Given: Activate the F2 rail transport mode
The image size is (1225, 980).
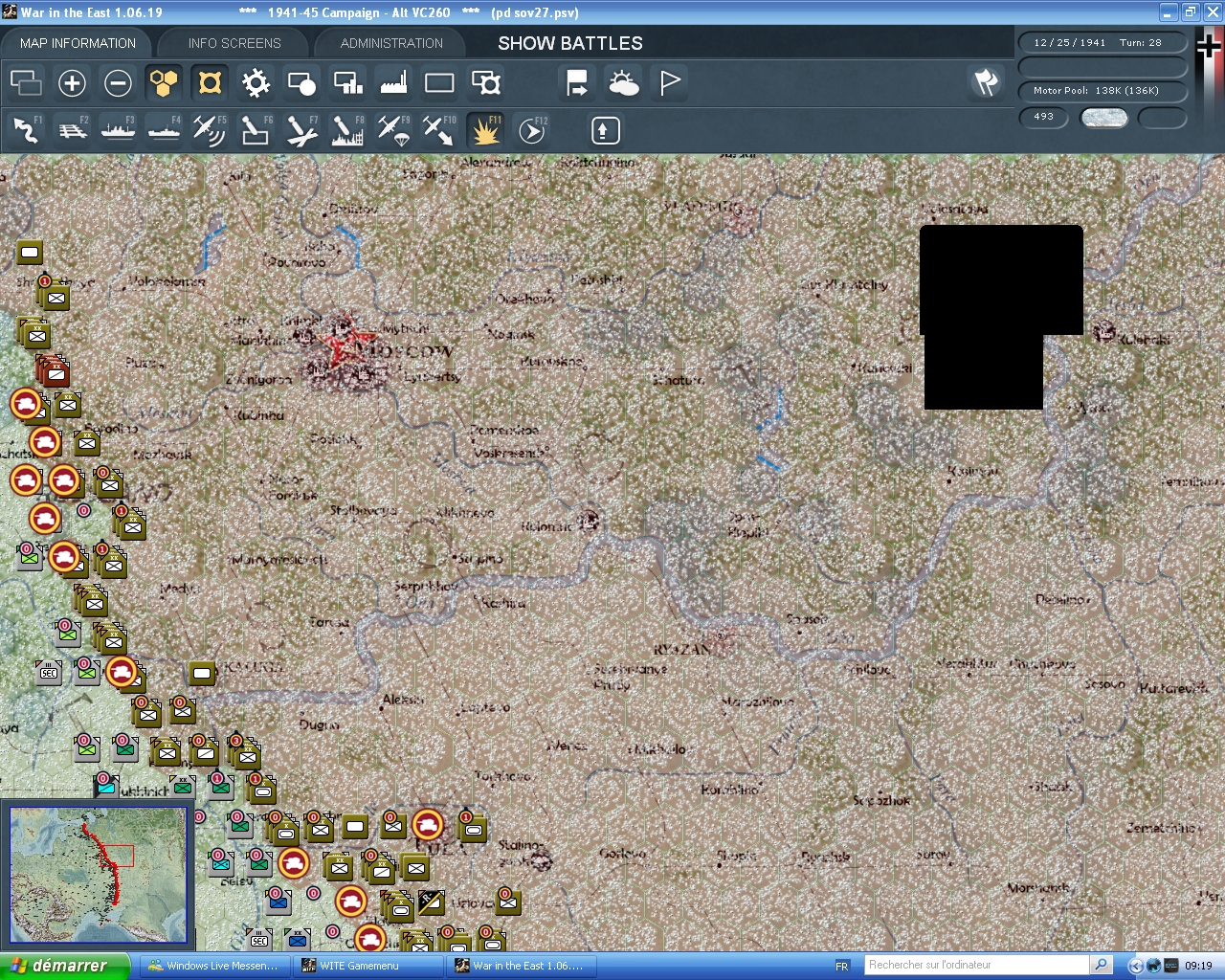Looking at the screenshot, I should 72,129.
